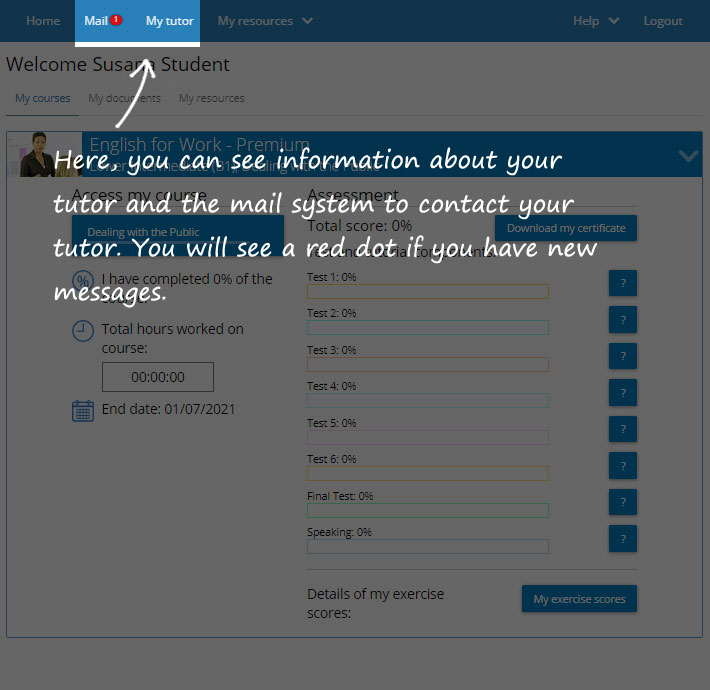The height and width of the screenshot is (690, 710).
Task: Click the help icon beside Test 6
Action: click(622, 465)
